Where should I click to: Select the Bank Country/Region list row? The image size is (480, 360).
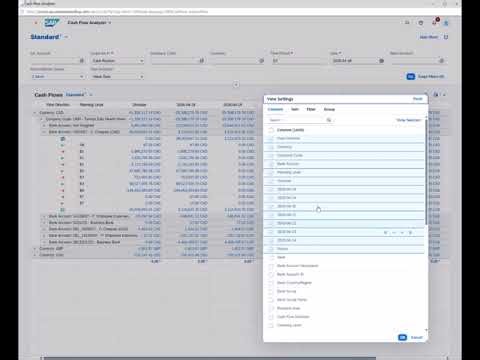point(344,283)
